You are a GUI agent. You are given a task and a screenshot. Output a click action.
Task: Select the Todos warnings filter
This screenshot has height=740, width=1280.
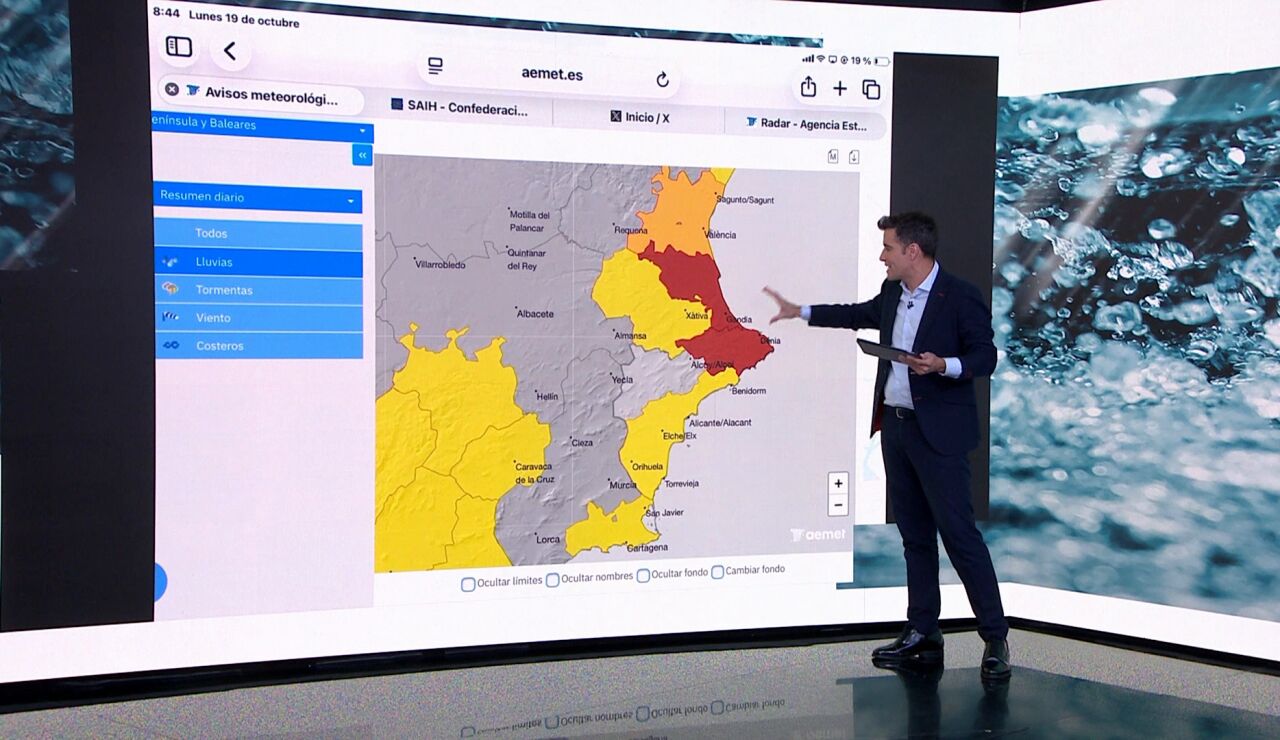[x=257, y=234]
